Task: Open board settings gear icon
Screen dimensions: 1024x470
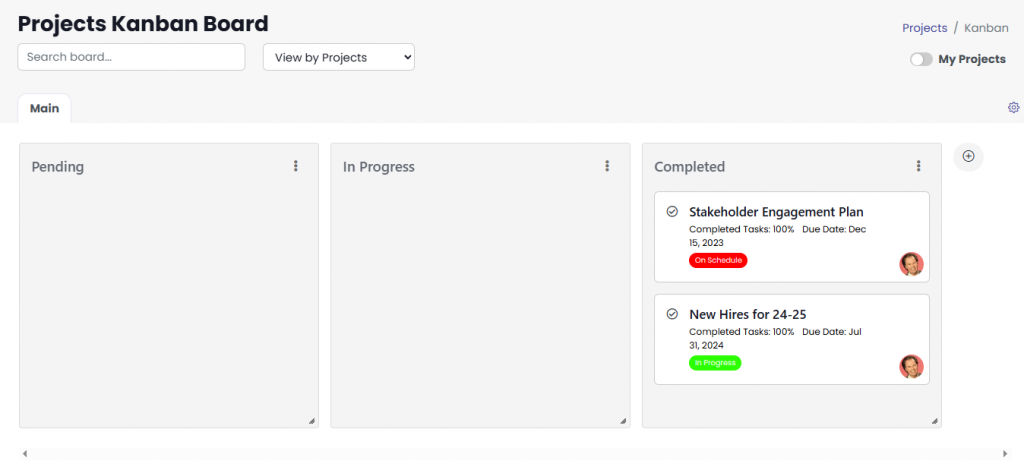Action: pos(1013,108)
